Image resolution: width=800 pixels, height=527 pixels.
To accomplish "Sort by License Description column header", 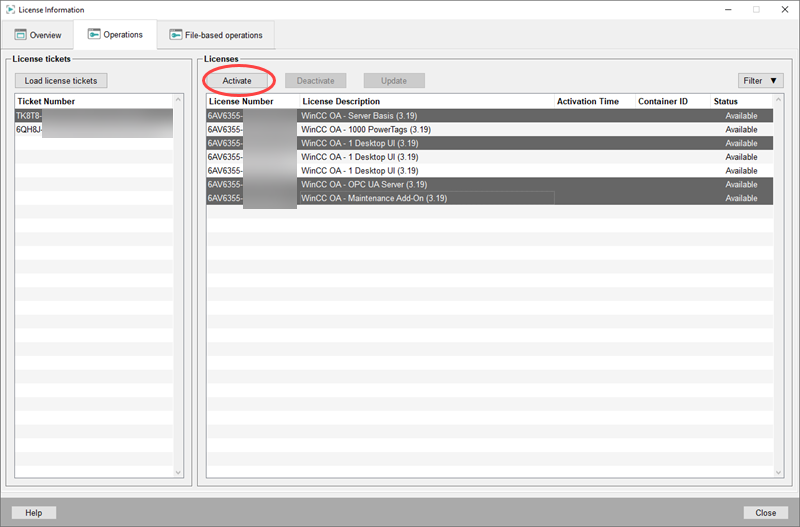I will coord(425,101).
